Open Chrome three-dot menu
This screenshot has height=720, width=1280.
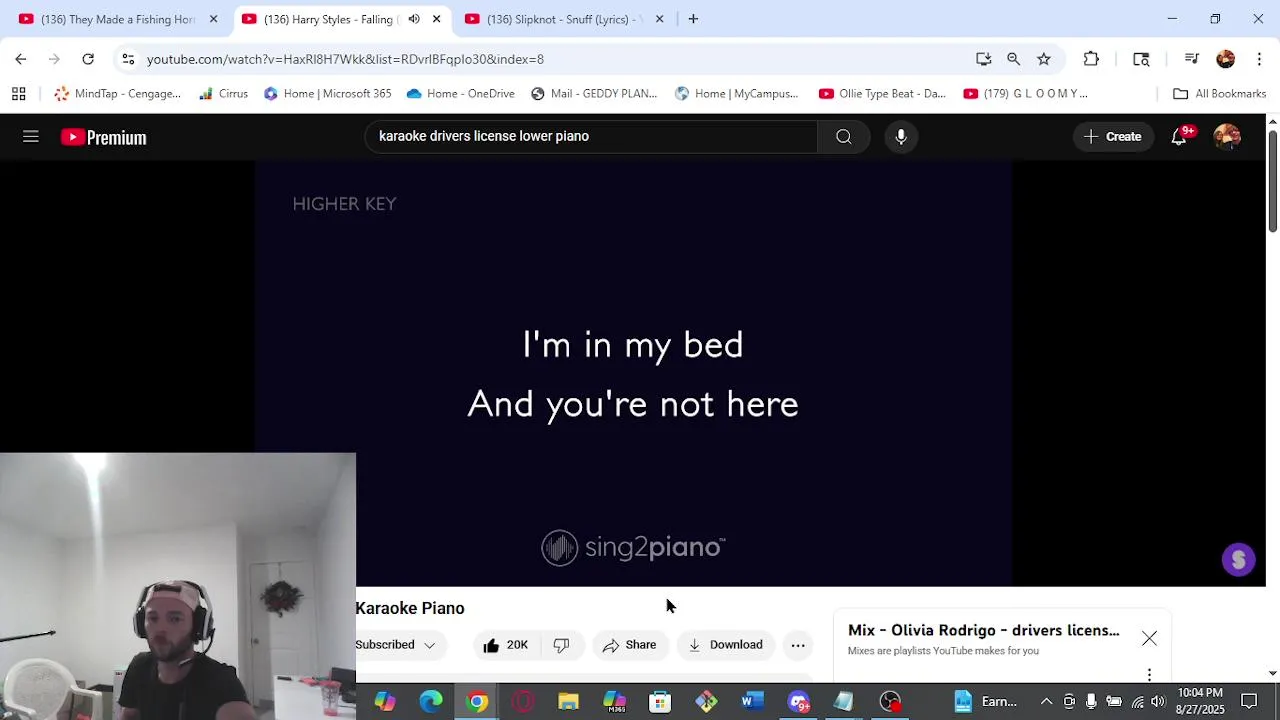[1258, 59]
